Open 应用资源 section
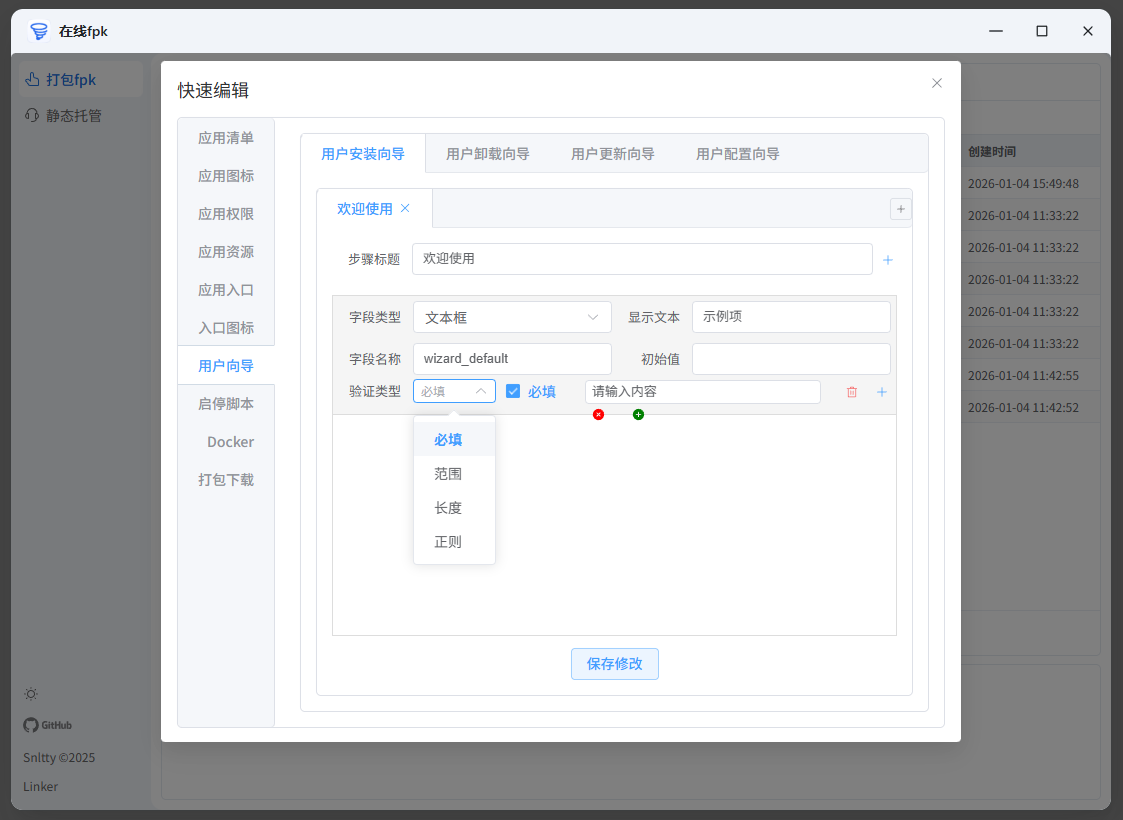1123x820 pixels. pyautogui.click(x=226, y=252)
